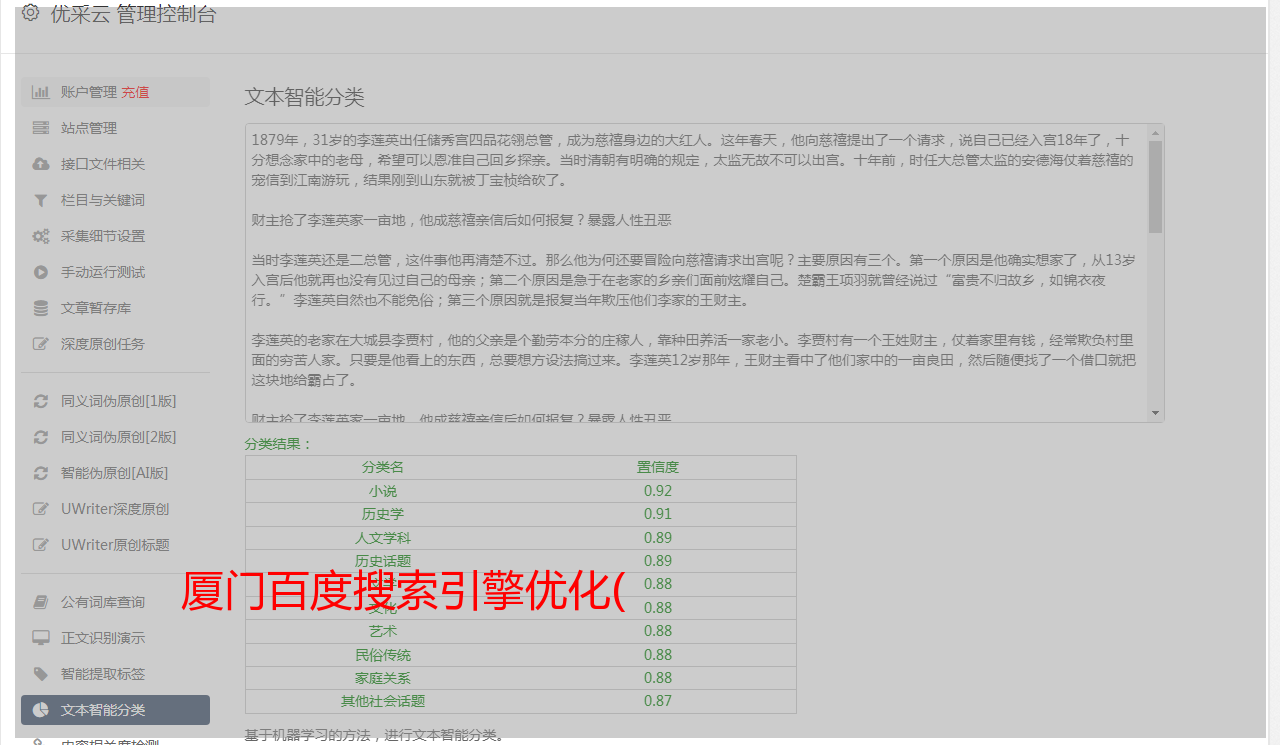The width and height of the screenshot is (1280, 745).
Task: Click the refresh icon for 智能伪原创[AI版]
Action: (x=40, y=473)
